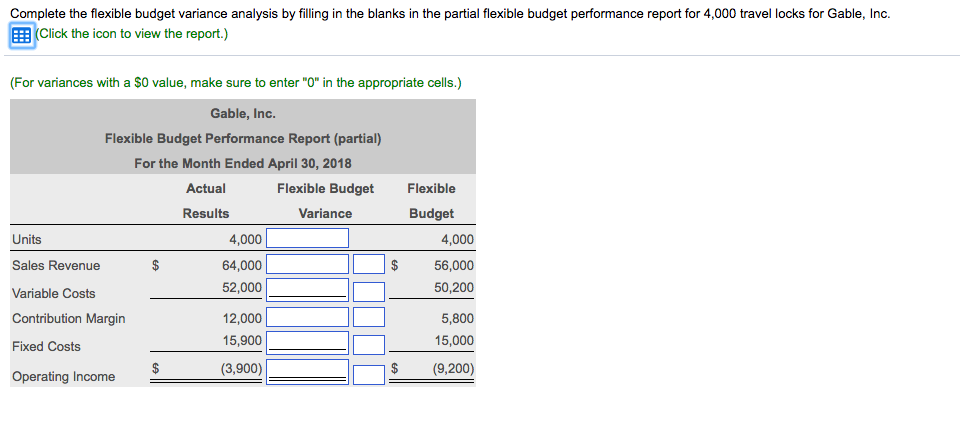This screenshot has width=960, height=436.
Task: Select the Contribution Margin variance amount field
Action: (x=307, y=317)
